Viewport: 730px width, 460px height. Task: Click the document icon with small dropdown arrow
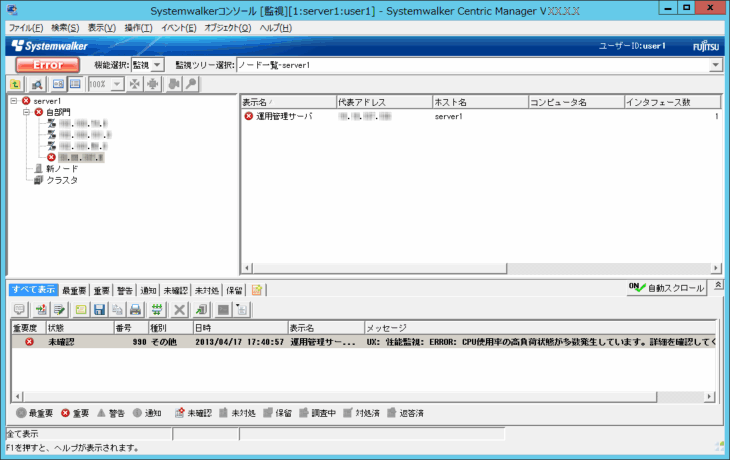[x=242, y=310]
